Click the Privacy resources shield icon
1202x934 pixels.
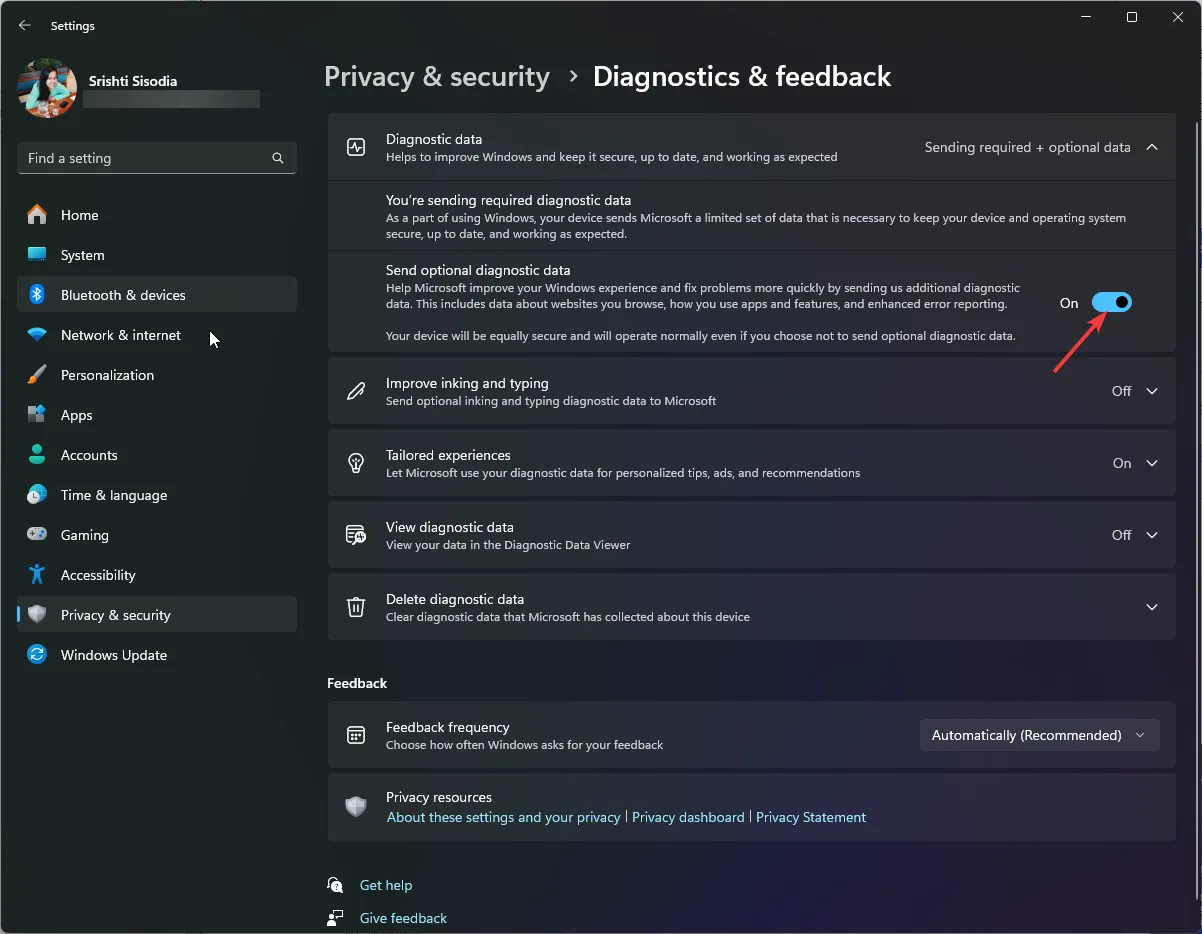(356, 807)
